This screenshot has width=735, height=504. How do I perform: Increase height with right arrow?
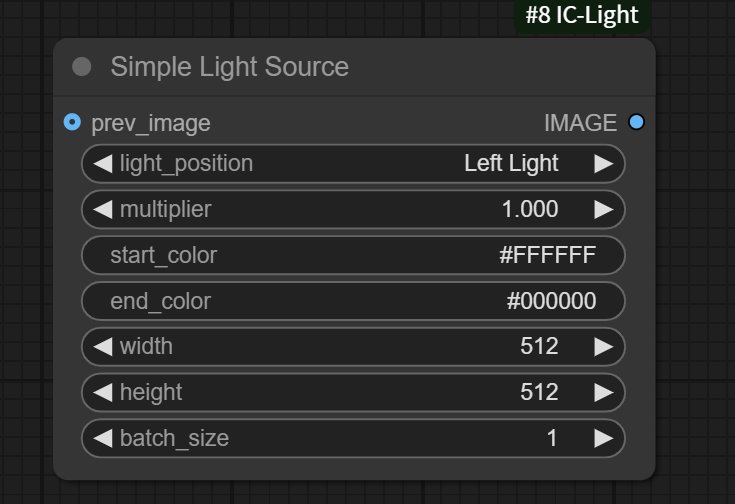point(603,392)
